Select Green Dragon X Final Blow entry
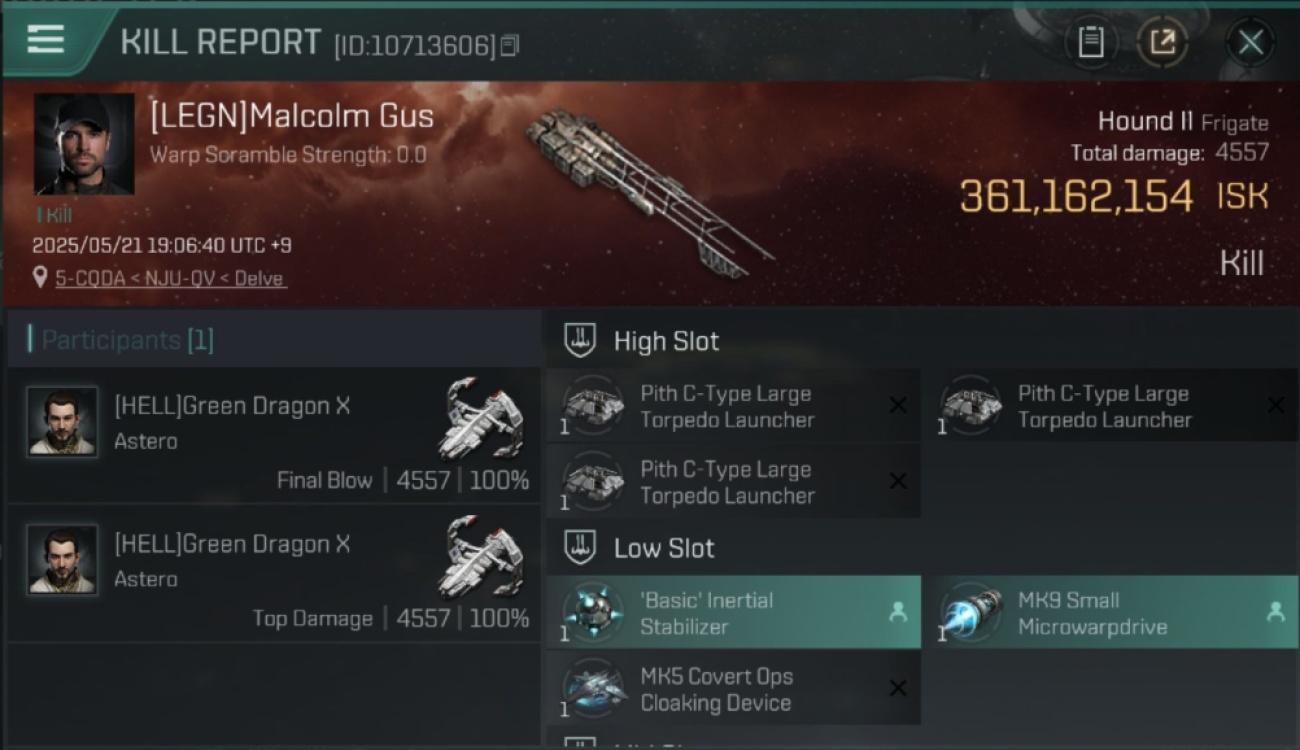1300x750 pixels. coord(273,435)
